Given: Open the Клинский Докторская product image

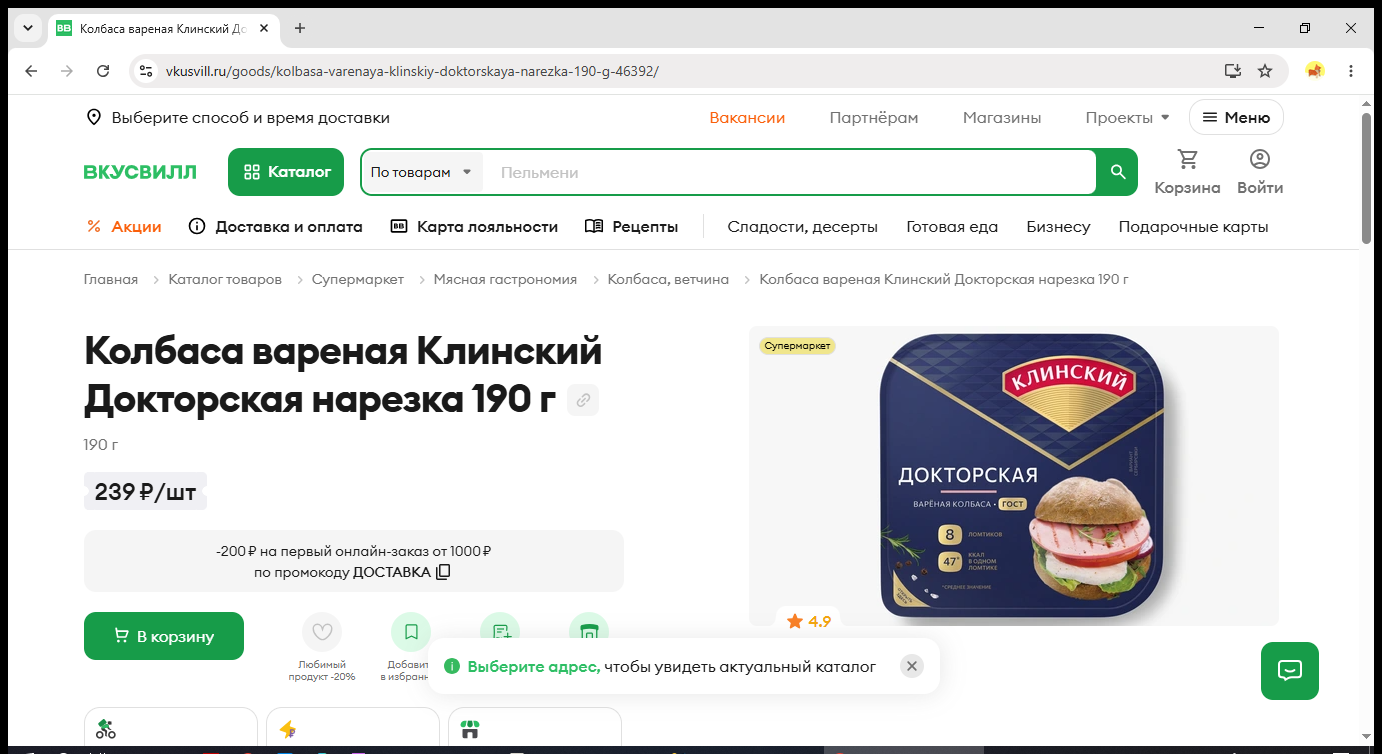Looking at the screenshot, I should [1014, 476].
